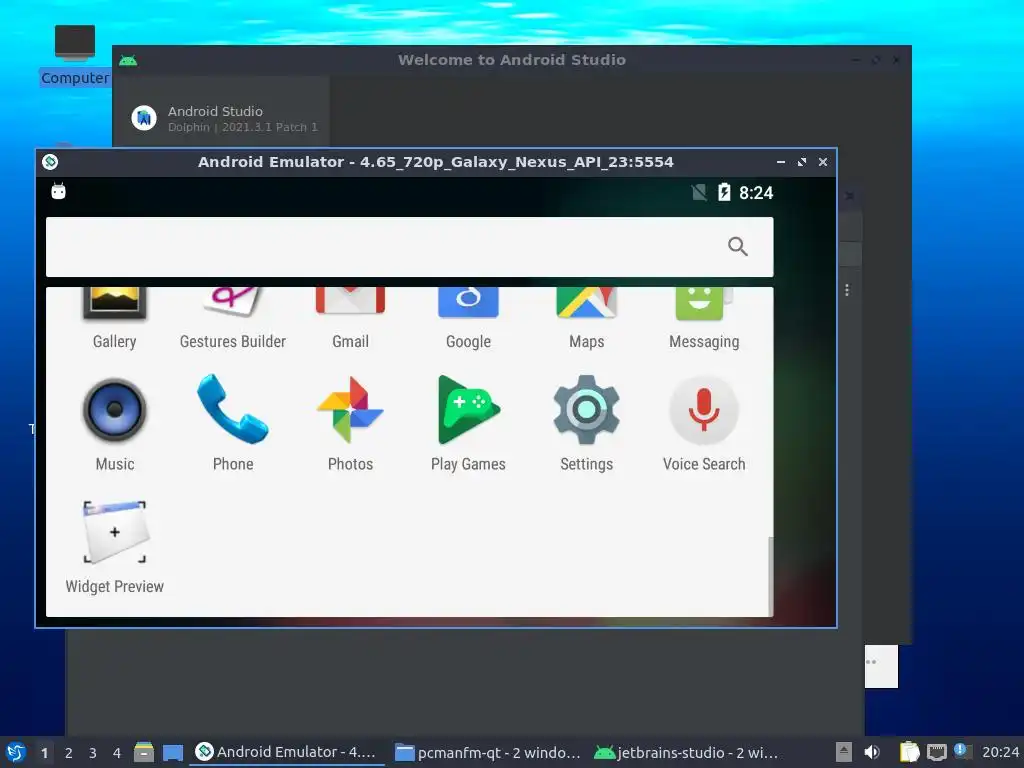
Task: Open the Computer desktop icon
Action: click(x=75, y=55)
